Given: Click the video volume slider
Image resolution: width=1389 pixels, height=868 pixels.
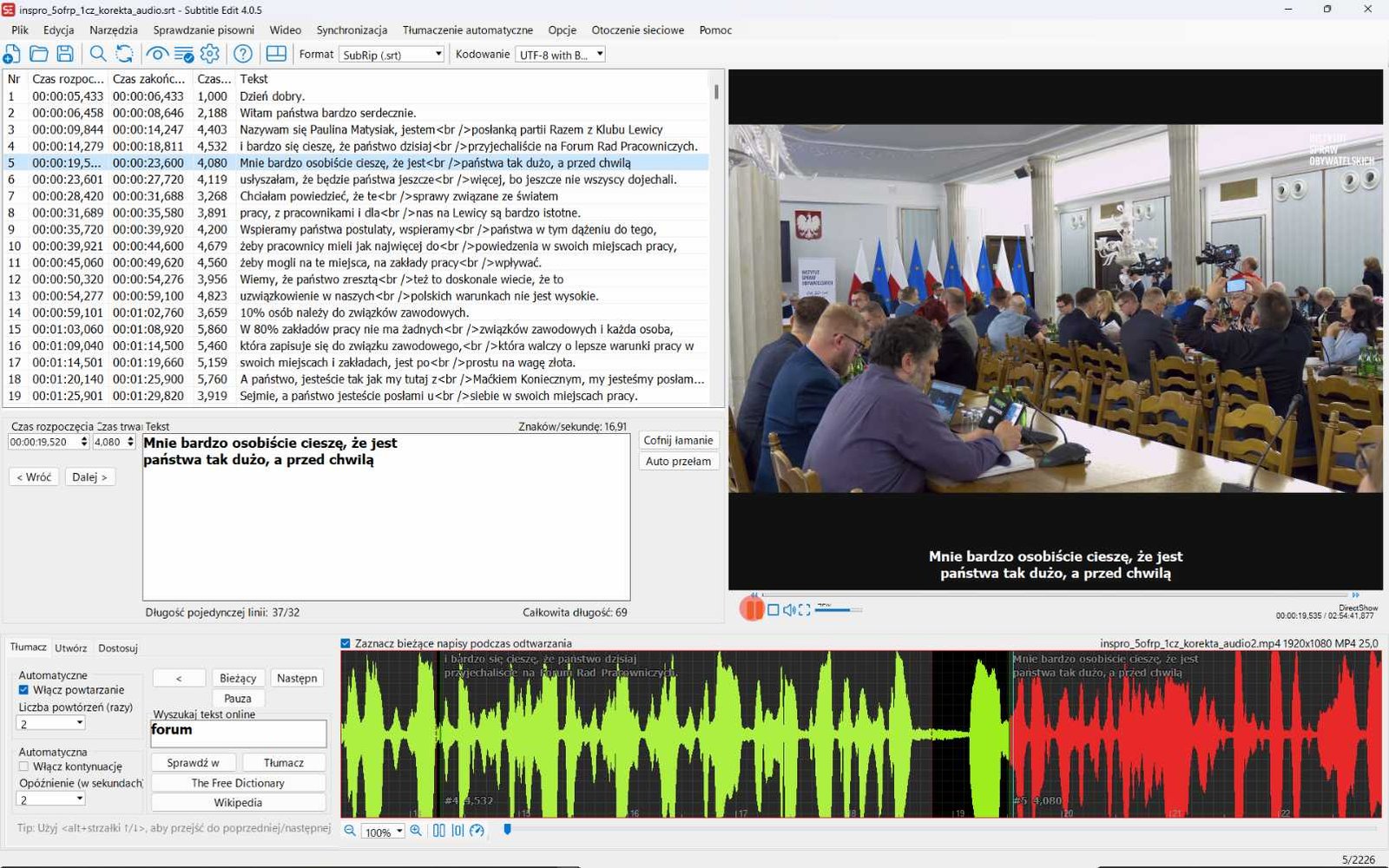Looking at the screenshot, I should [x=838, y=610].
